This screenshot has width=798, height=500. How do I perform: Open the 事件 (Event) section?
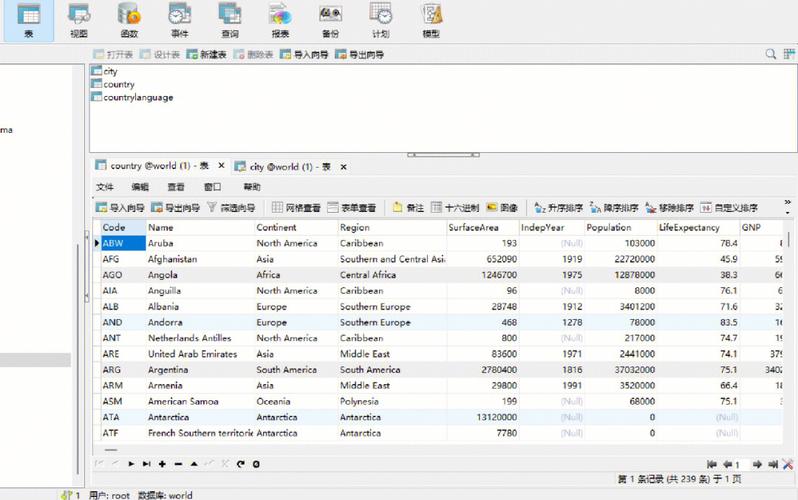pyautogui.click(x=179, y=20)
